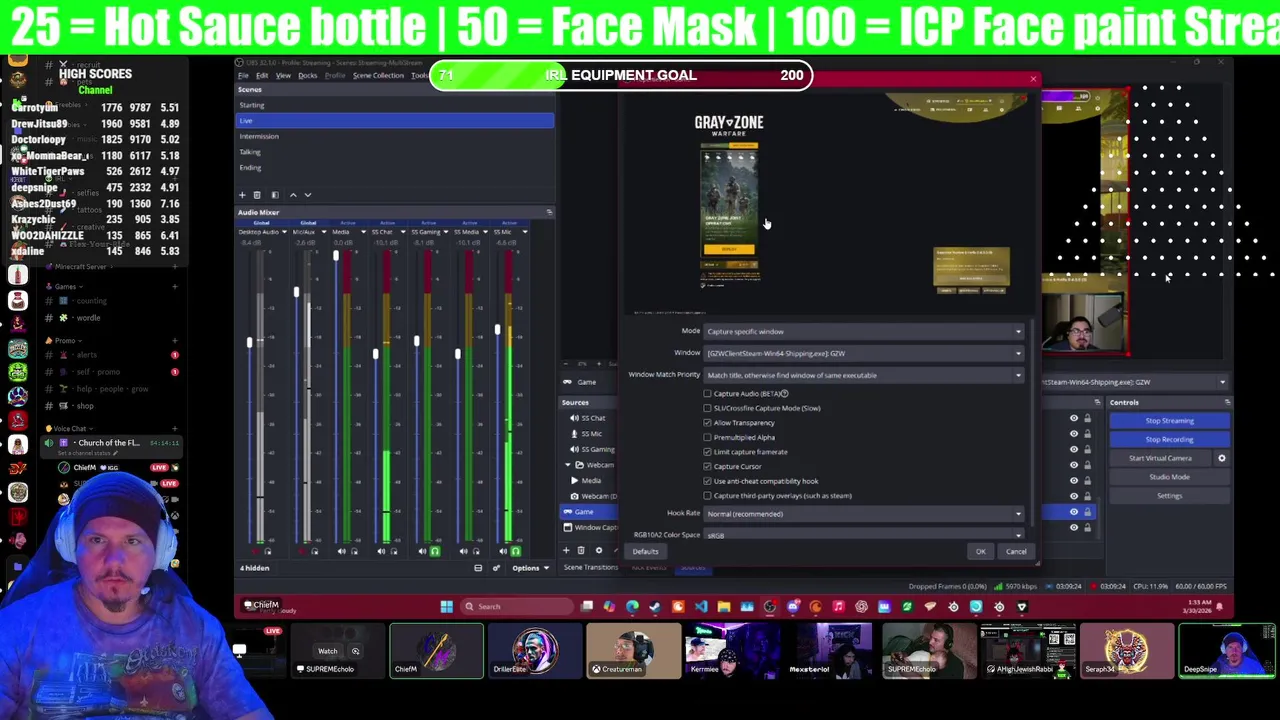Move scene down with arrow icon

coord(308,195)
